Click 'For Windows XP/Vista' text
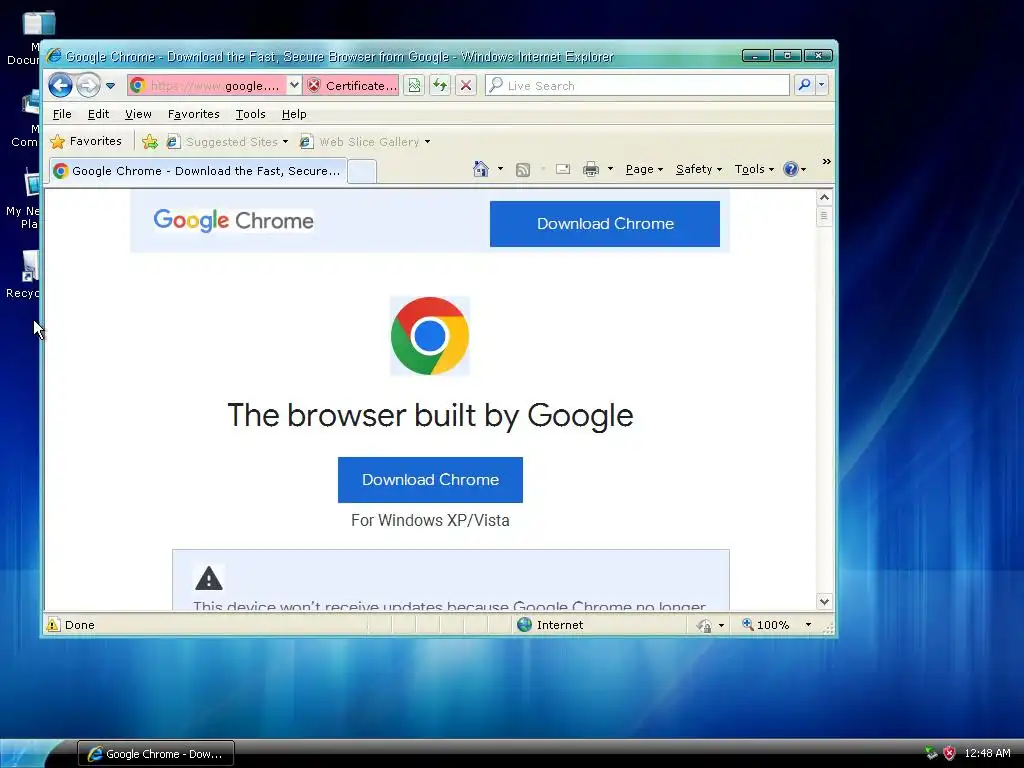This screenshot has width=1024, height=768. (430, 520)
